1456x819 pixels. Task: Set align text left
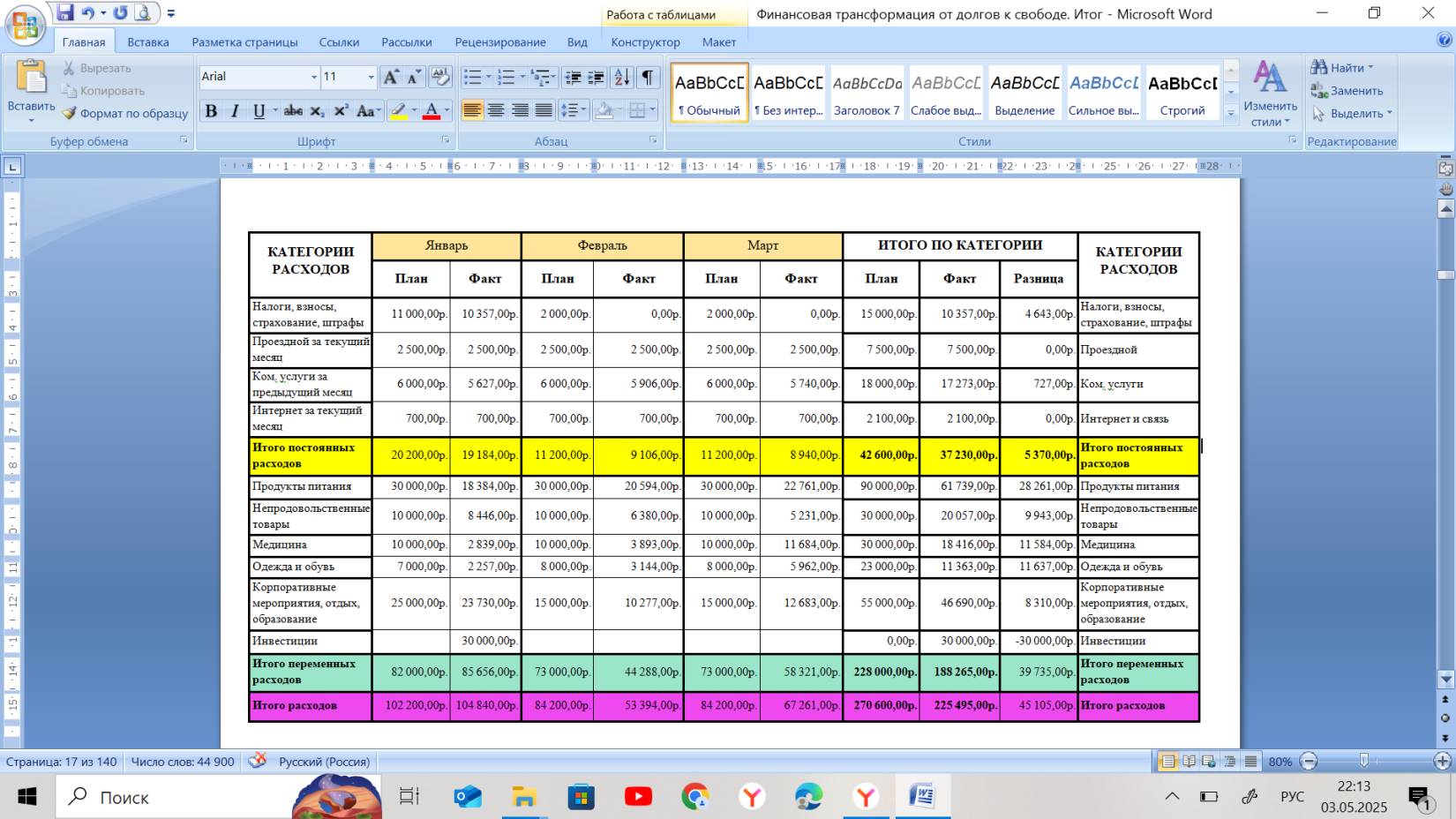(x=473, y=111)
